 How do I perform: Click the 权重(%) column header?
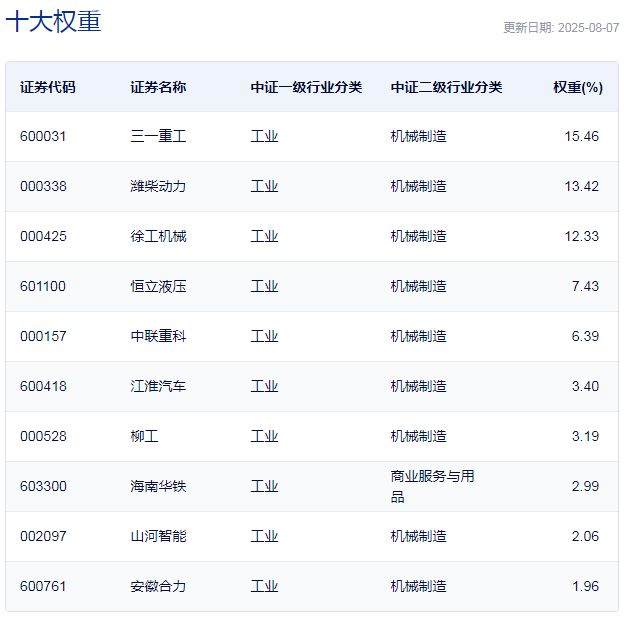click(578, 87)
